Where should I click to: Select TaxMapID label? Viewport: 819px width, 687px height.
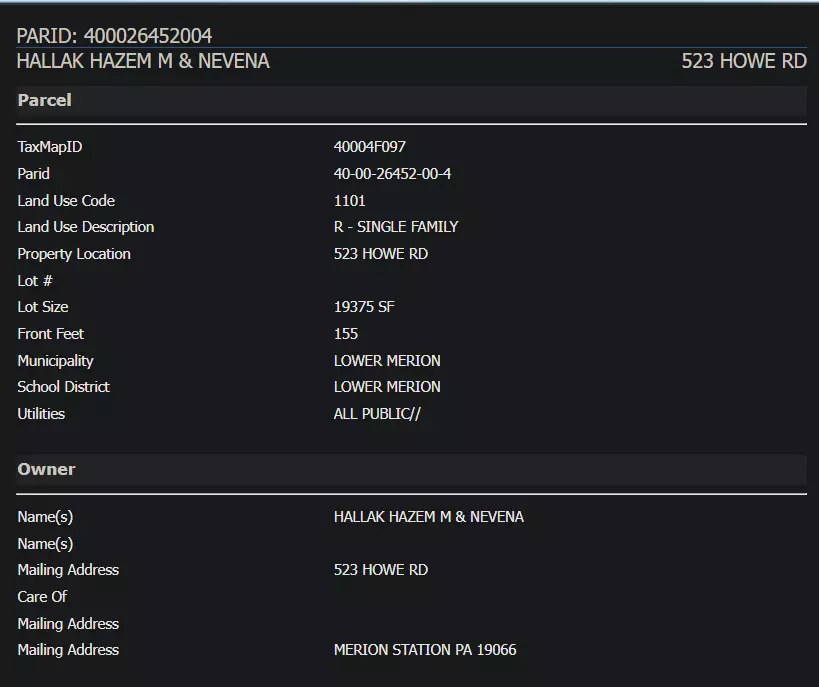(50, 147)
